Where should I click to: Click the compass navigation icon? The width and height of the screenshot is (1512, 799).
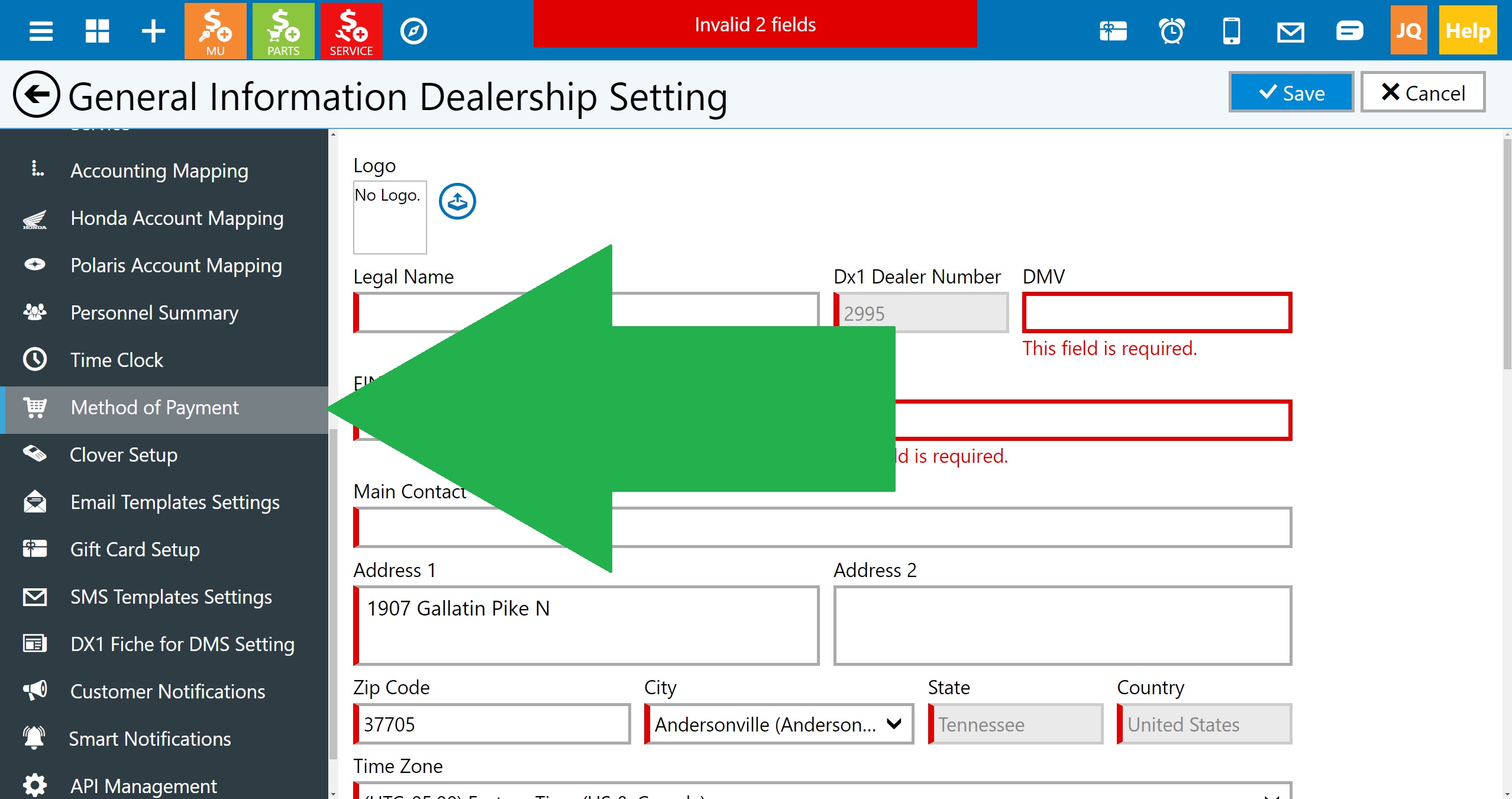(x=413, y=31)
